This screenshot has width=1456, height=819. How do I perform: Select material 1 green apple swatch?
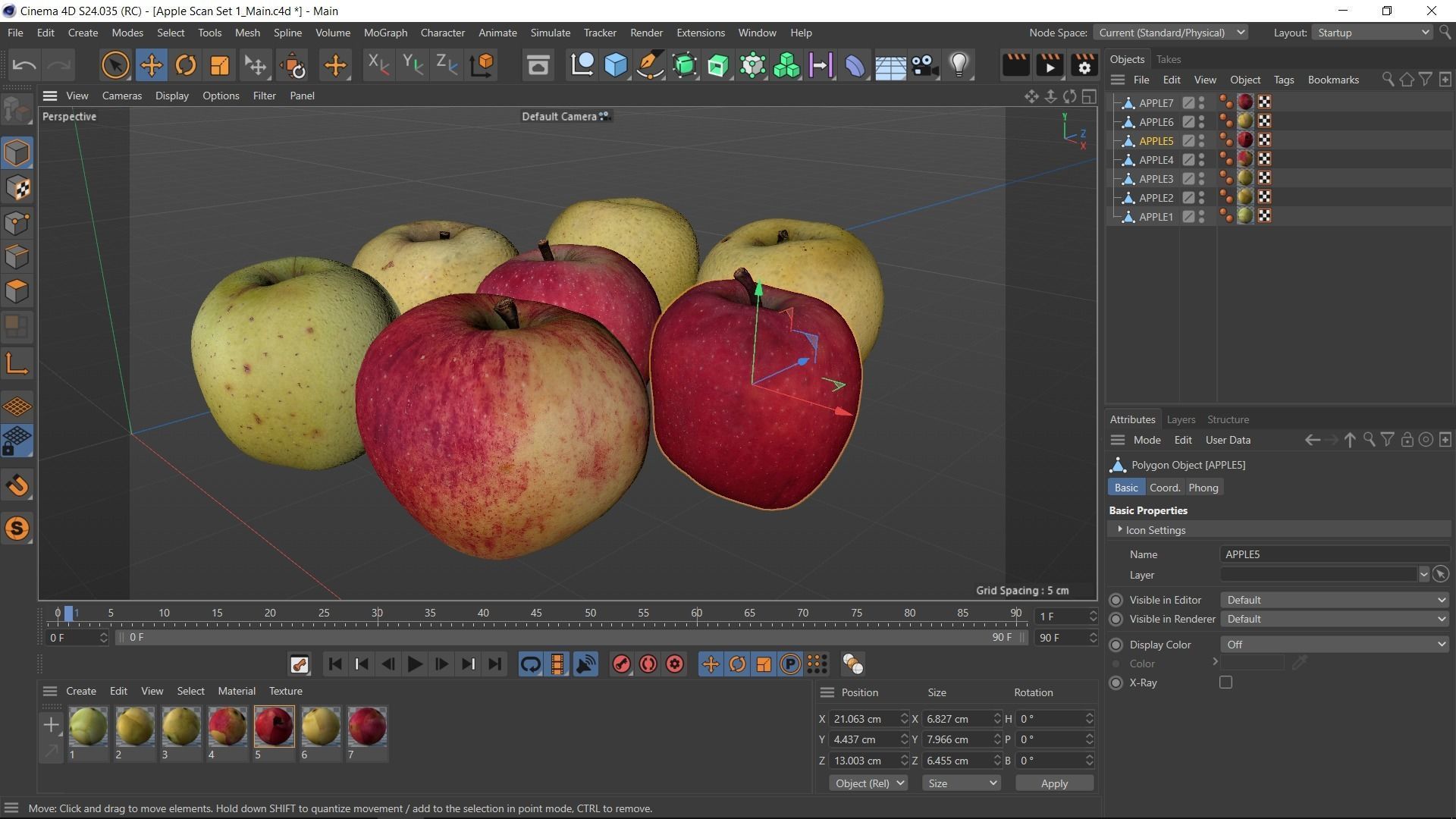(88, 726)
